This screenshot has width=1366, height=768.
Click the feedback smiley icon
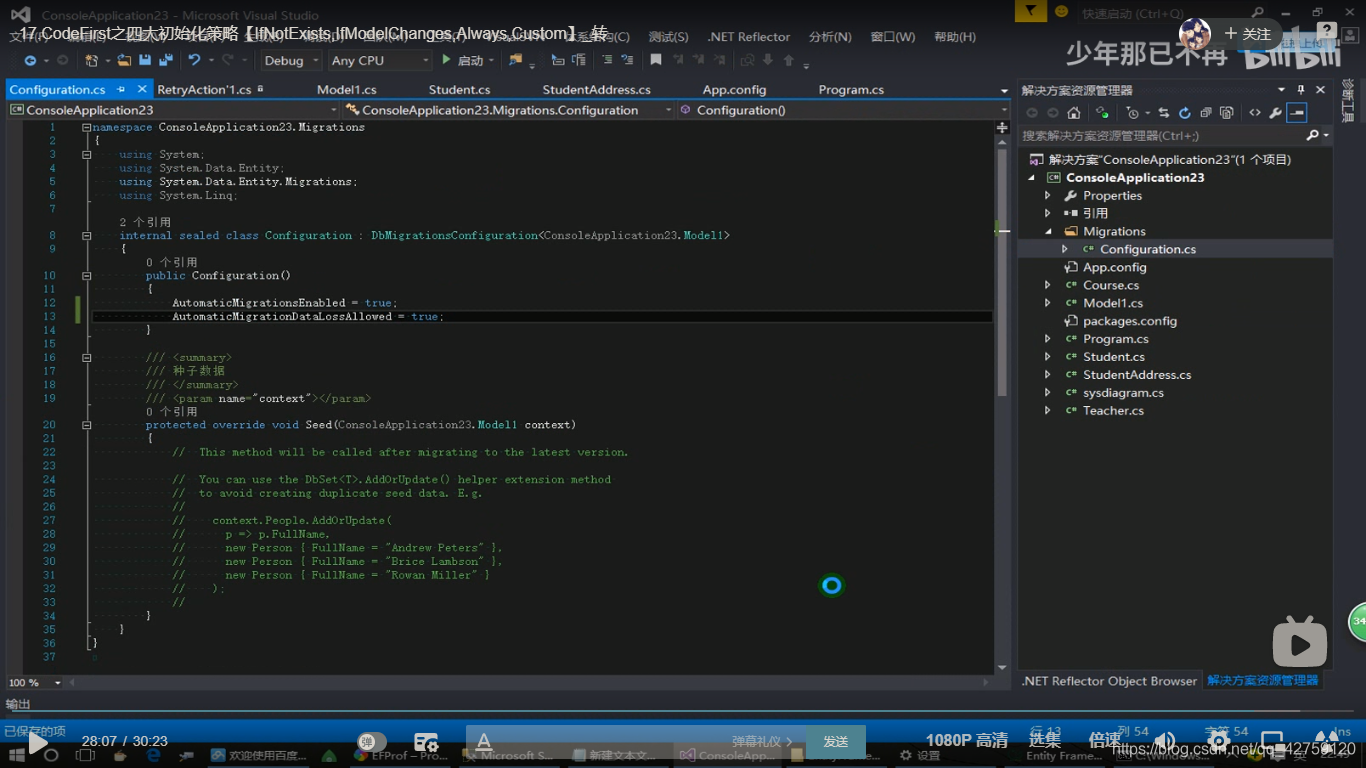click(x=1062, y=13)
